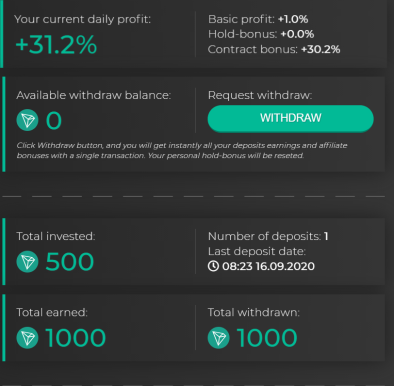Click the 'Your current daily profit' label
This screenshot has height=386, width=394.
coord(83,19)
